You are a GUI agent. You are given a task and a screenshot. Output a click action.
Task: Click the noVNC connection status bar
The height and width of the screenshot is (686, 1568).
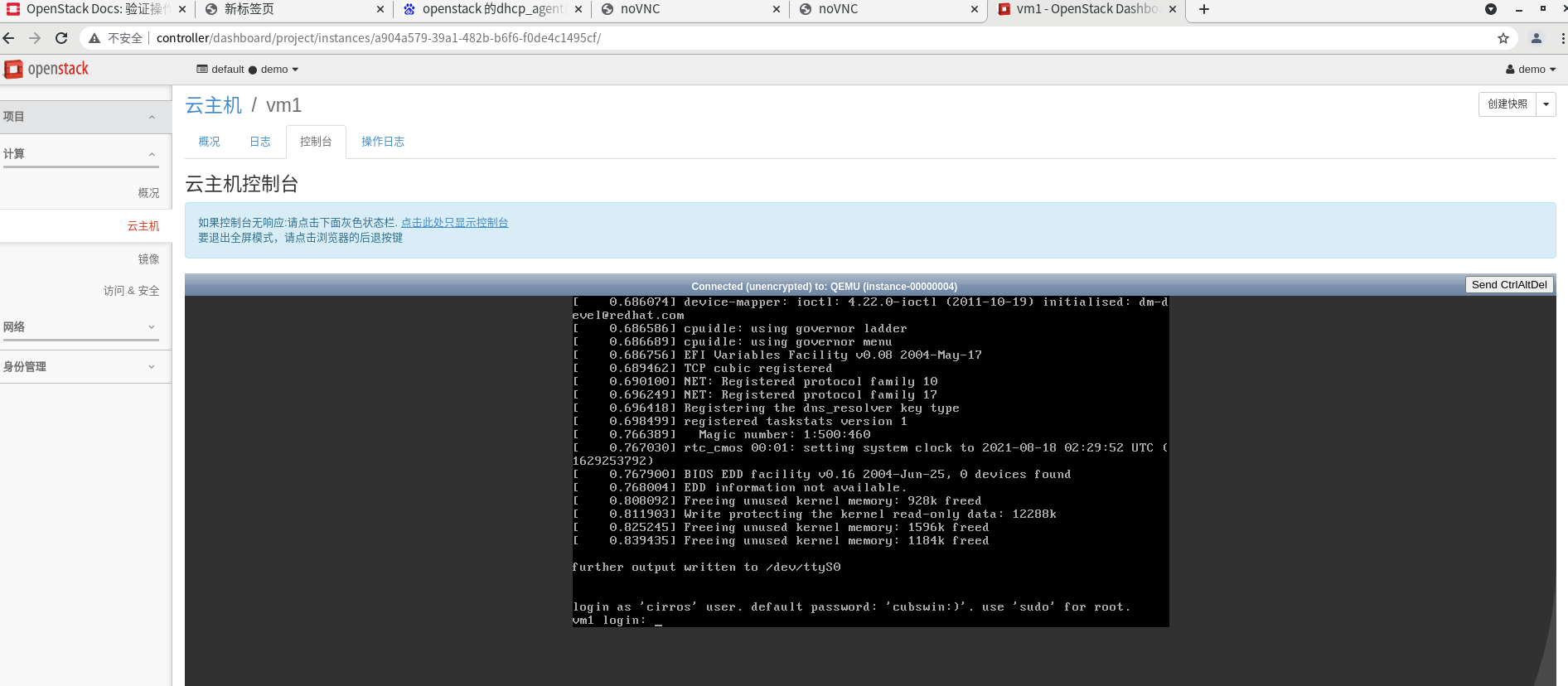coord(824,287)
